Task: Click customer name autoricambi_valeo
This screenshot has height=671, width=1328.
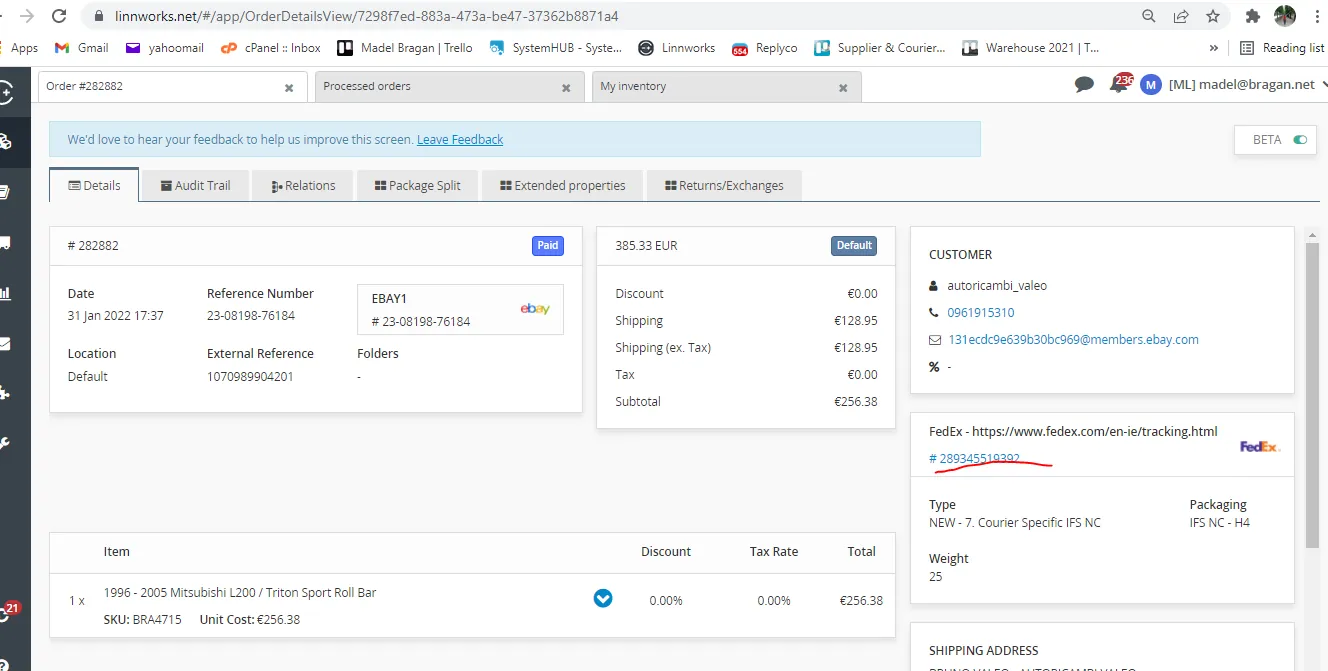Action: click(x=997, y=285)
